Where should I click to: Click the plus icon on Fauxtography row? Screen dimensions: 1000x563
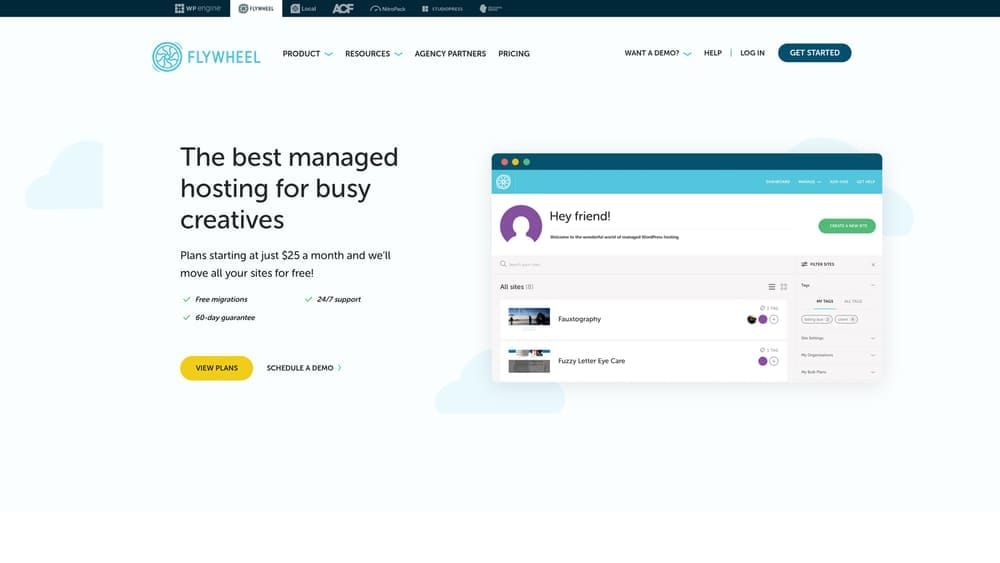coord(774,319)
